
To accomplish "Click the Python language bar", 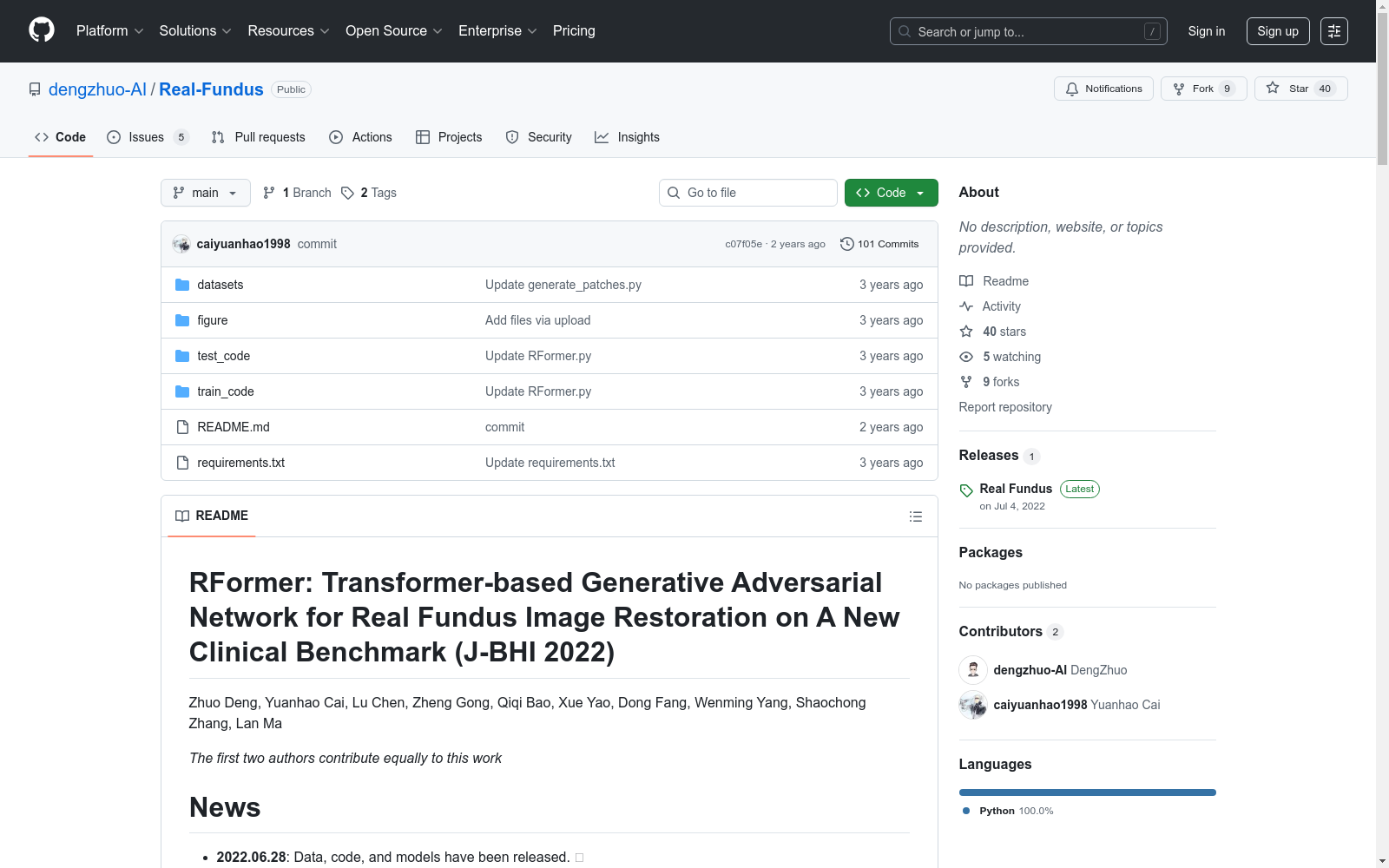I will (x=1088, y=792).
